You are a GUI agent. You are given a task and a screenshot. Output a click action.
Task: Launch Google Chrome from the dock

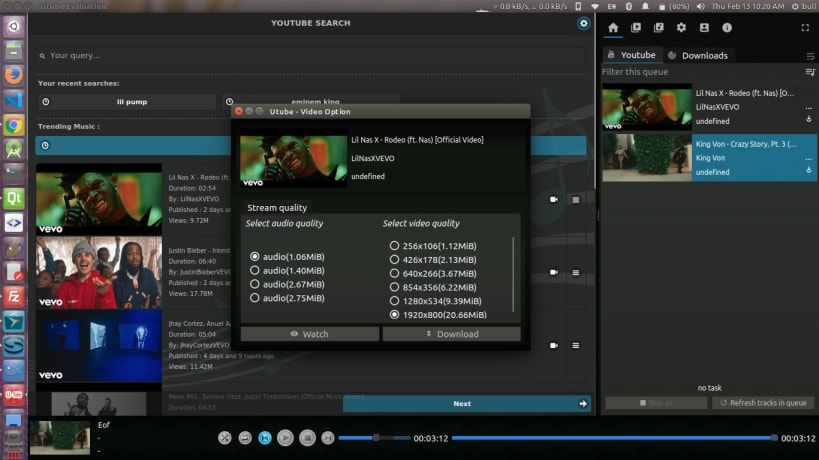[14, 125]
